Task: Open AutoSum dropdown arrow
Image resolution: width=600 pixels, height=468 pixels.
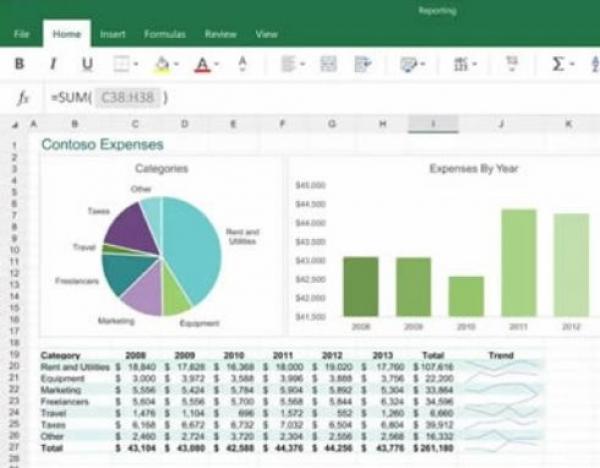Action: (572, 64)
